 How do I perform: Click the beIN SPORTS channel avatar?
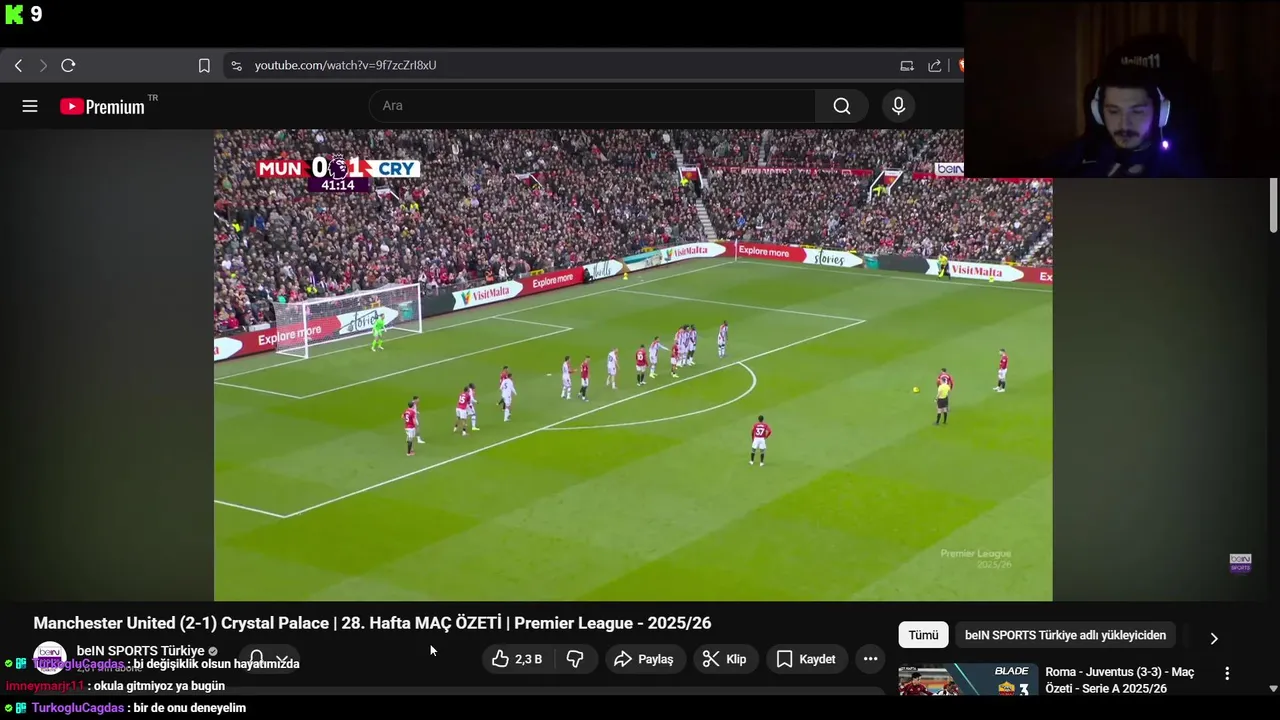pyautogui.click(x=50, y=658)
